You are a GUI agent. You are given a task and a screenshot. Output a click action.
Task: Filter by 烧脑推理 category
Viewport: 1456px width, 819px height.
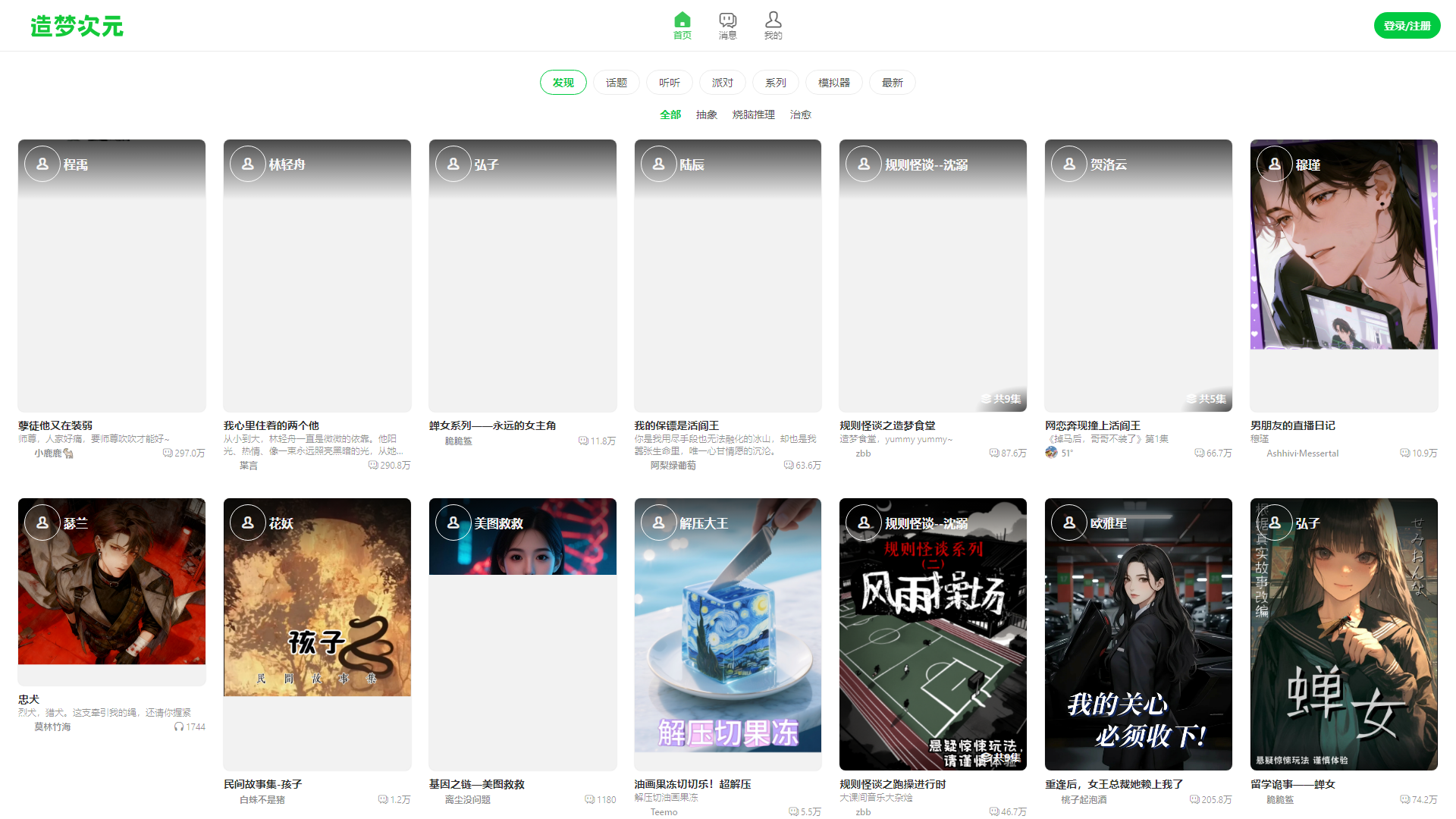click(x=753, y=115)
